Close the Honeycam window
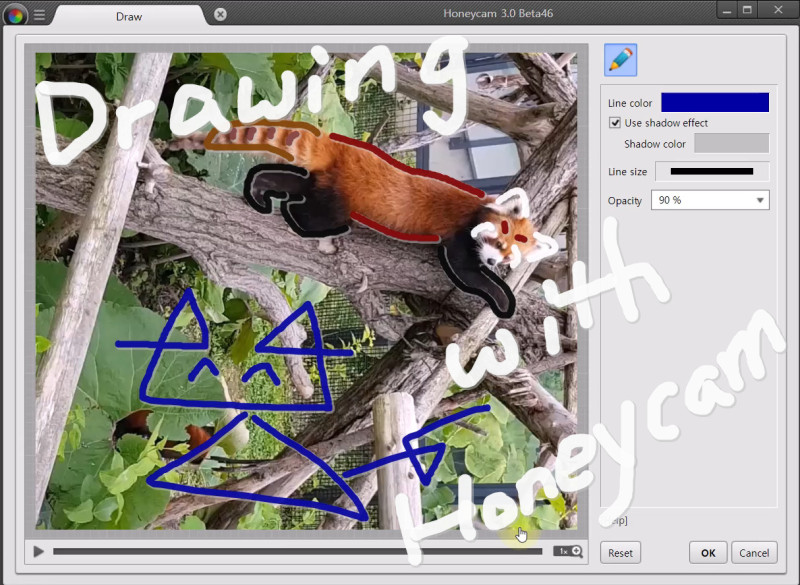The width and height of the screenshot is (800, 585). pos(778,10)
